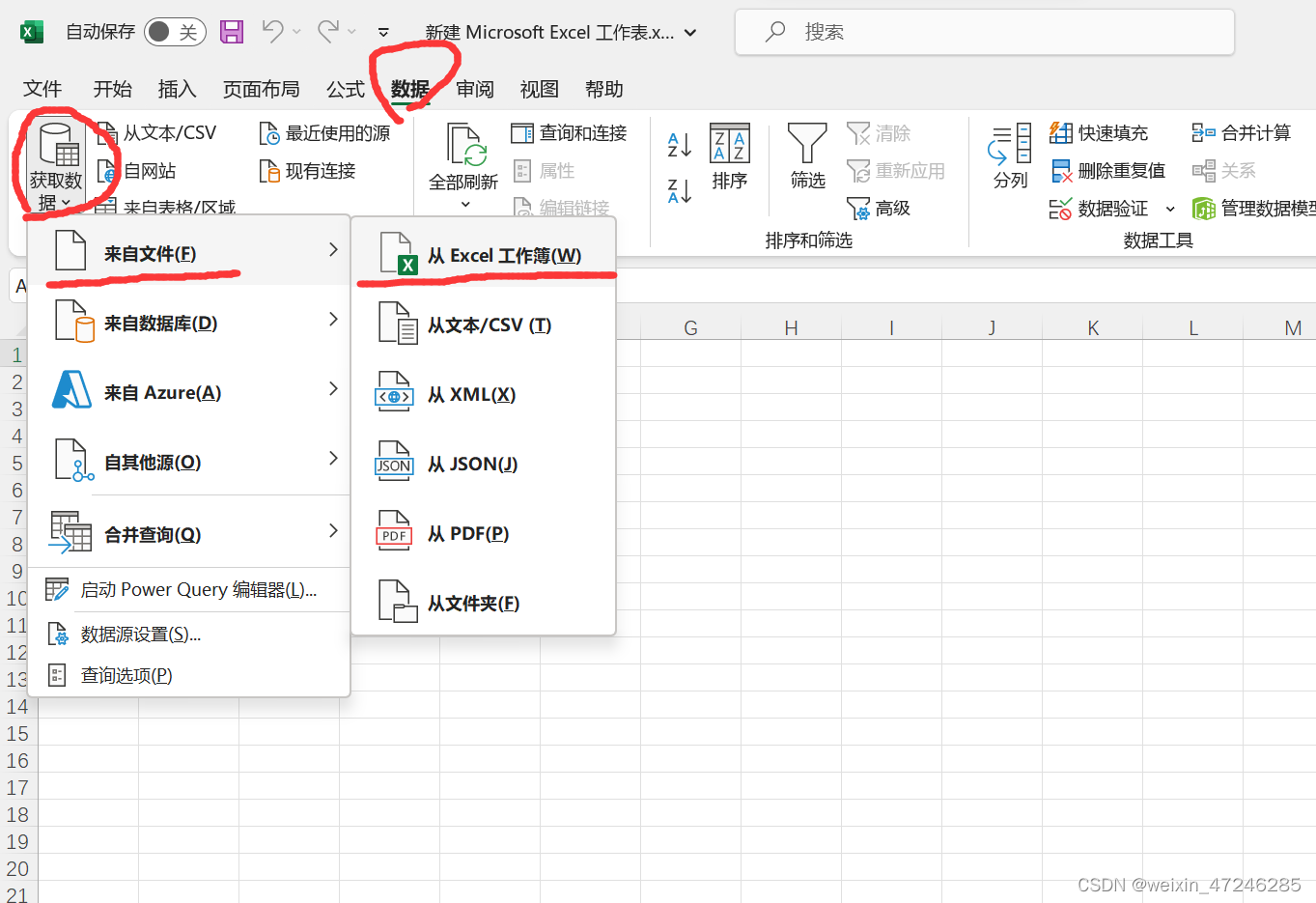Select row header 15
Viewport: 1316px width, 903px height.
pos(17,734)
